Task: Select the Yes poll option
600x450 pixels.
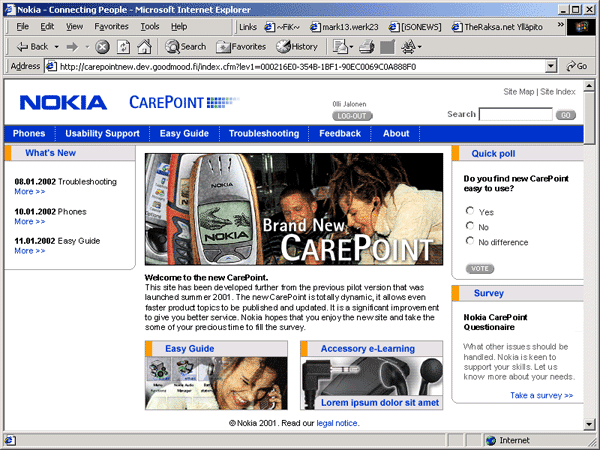Action: pyautogui.click(x=470, y=212)
